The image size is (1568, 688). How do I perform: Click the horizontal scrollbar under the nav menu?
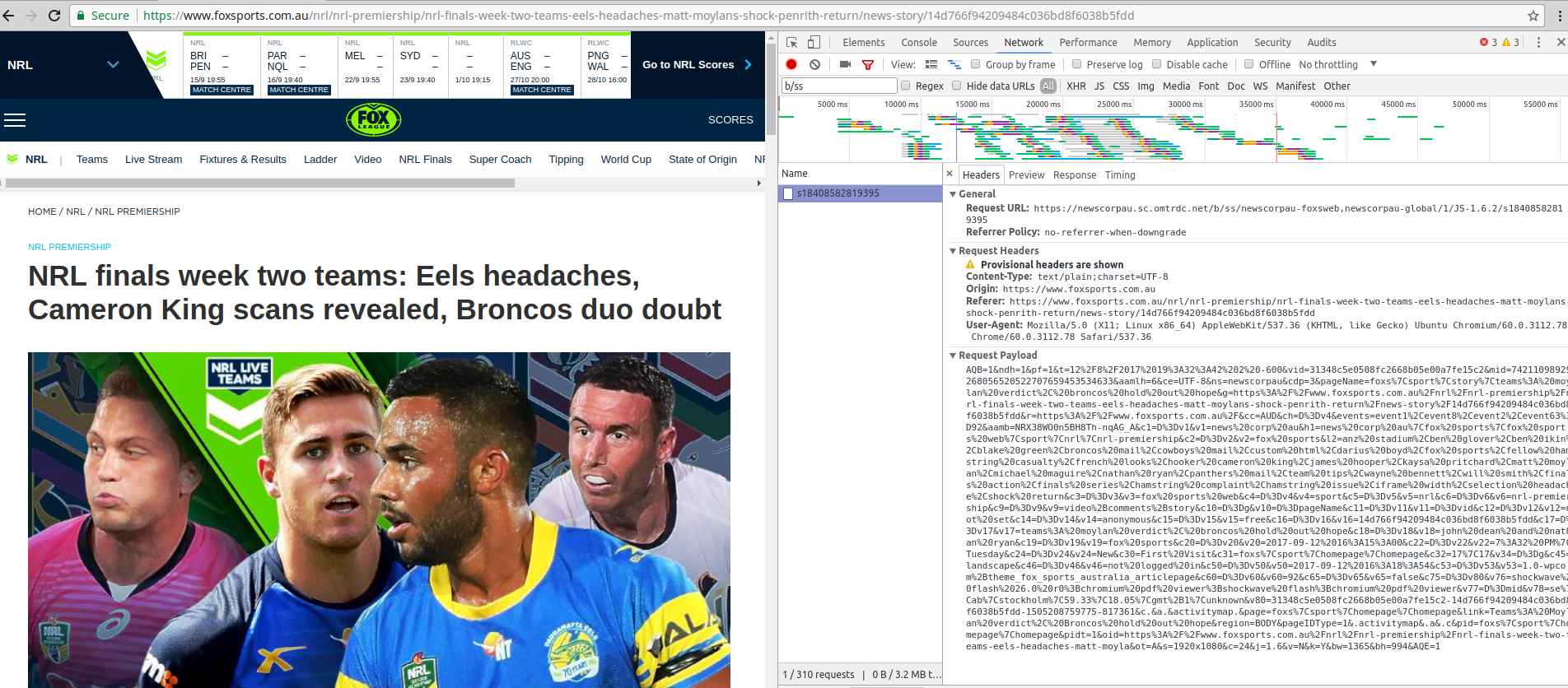point(259,183)
